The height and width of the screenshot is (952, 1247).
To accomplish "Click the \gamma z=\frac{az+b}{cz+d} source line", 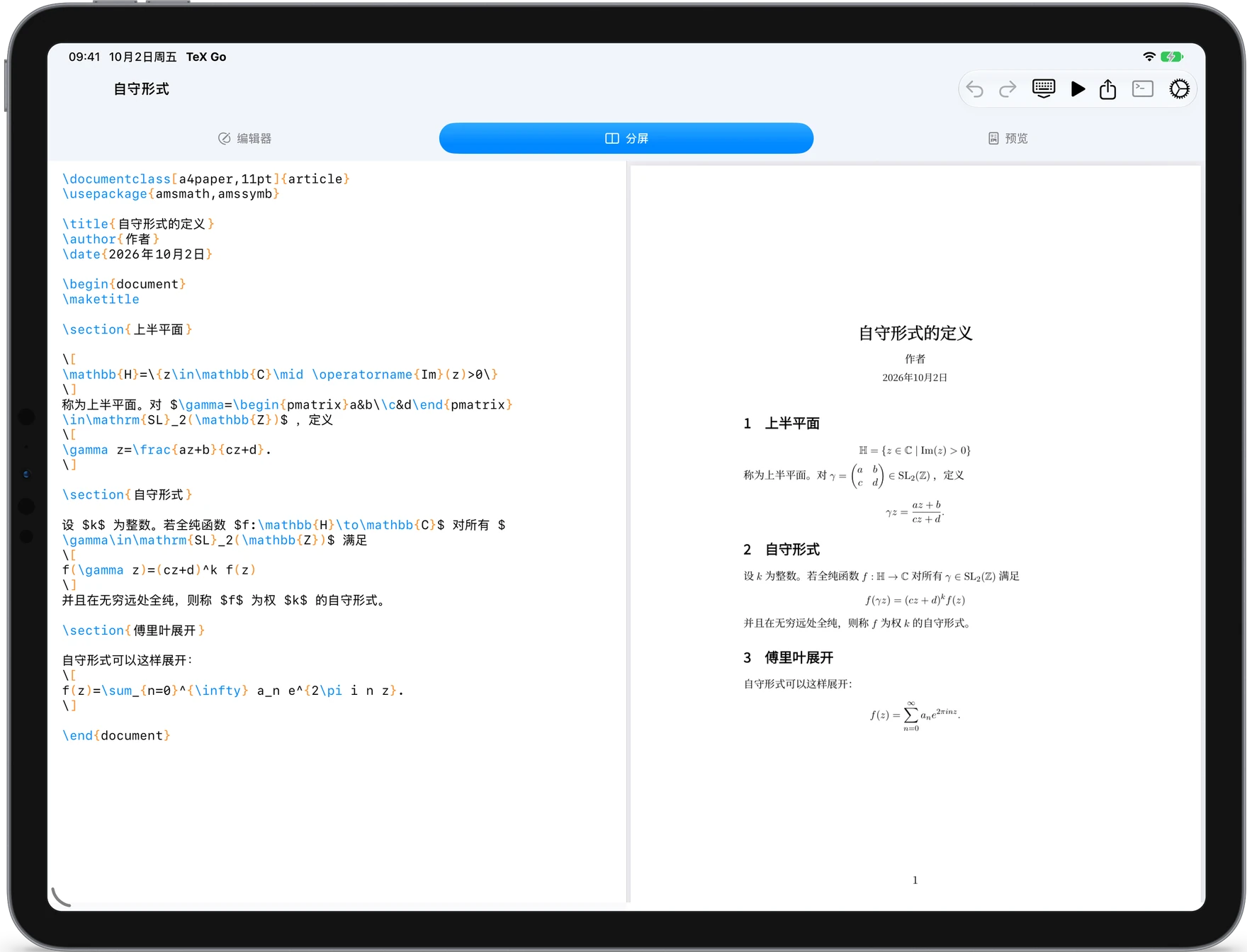I will point(167,450).
